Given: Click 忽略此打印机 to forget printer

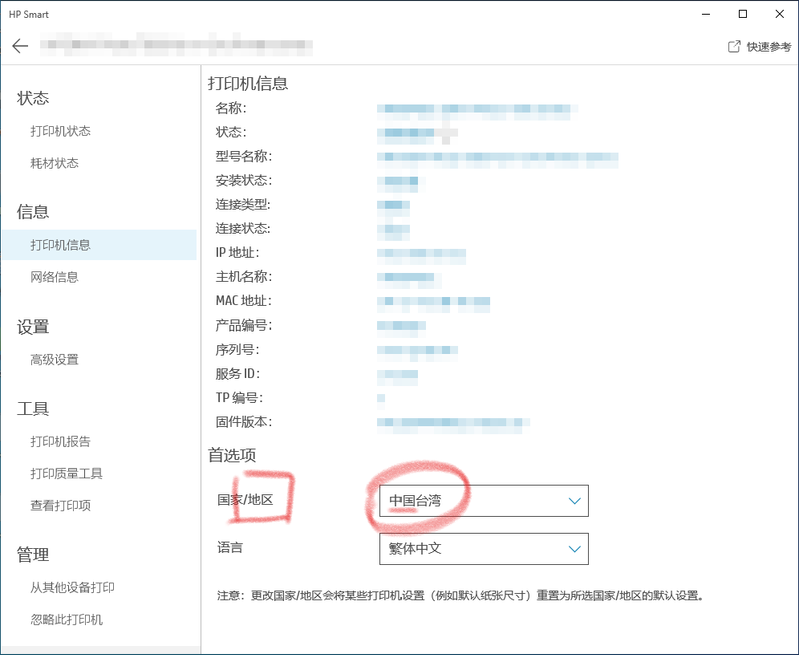Looking at the screenshot, I should click(67, 619).
